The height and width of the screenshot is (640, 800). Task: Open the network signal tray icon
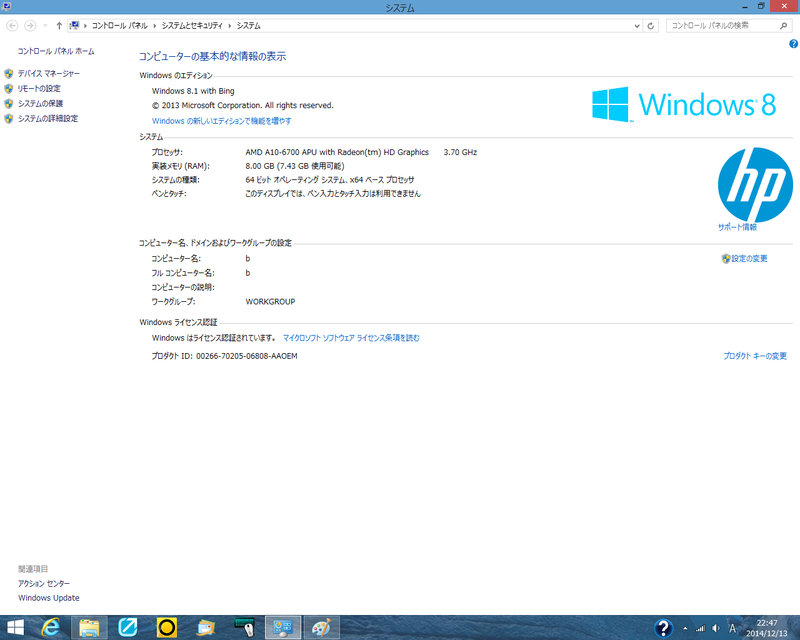pos(701,628)
